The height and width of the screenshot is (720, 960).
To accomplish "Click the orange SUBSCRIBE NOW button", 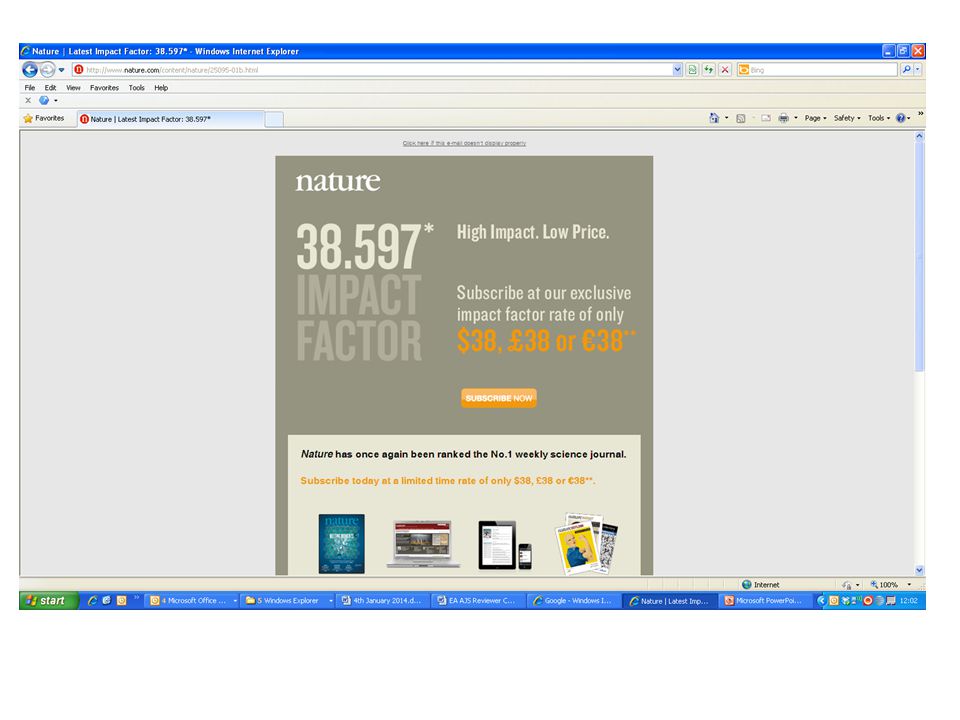I will [x=498, y=398].
